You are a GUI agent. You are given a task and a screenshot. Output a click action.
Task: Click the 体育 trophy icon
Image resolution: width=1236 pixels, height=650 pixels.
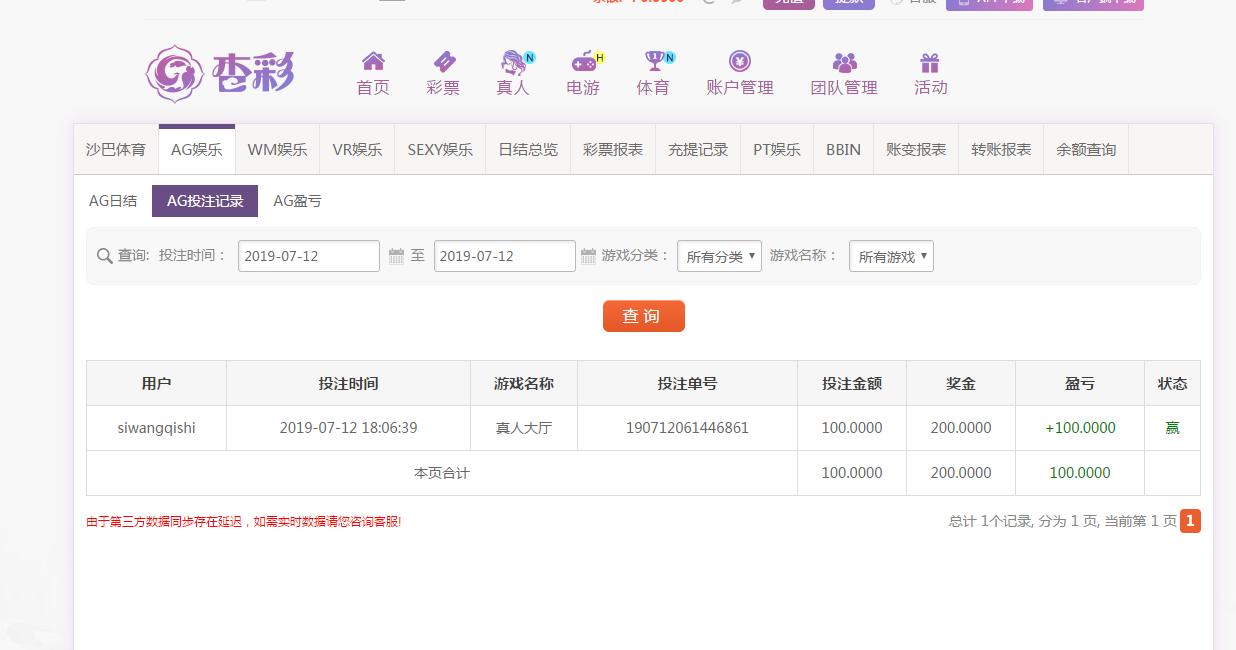[654, 62]
